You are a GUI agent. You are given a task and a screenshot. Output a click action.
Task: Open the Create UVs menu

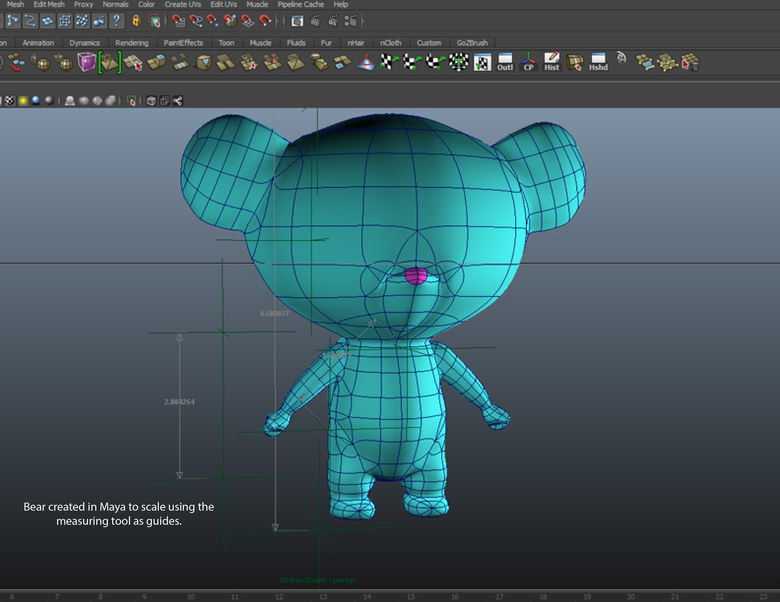click(x=181, y=5)
